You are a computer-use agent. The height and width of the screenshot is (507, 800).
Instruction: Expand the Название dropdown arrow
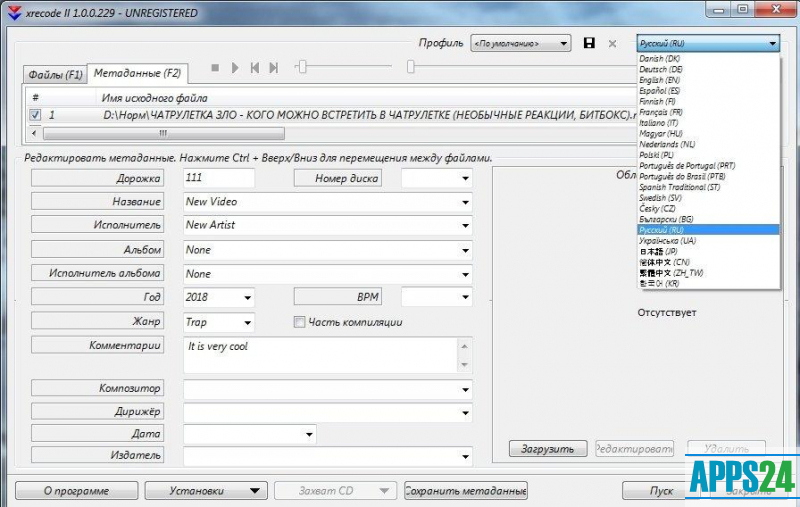click(465, 202)
